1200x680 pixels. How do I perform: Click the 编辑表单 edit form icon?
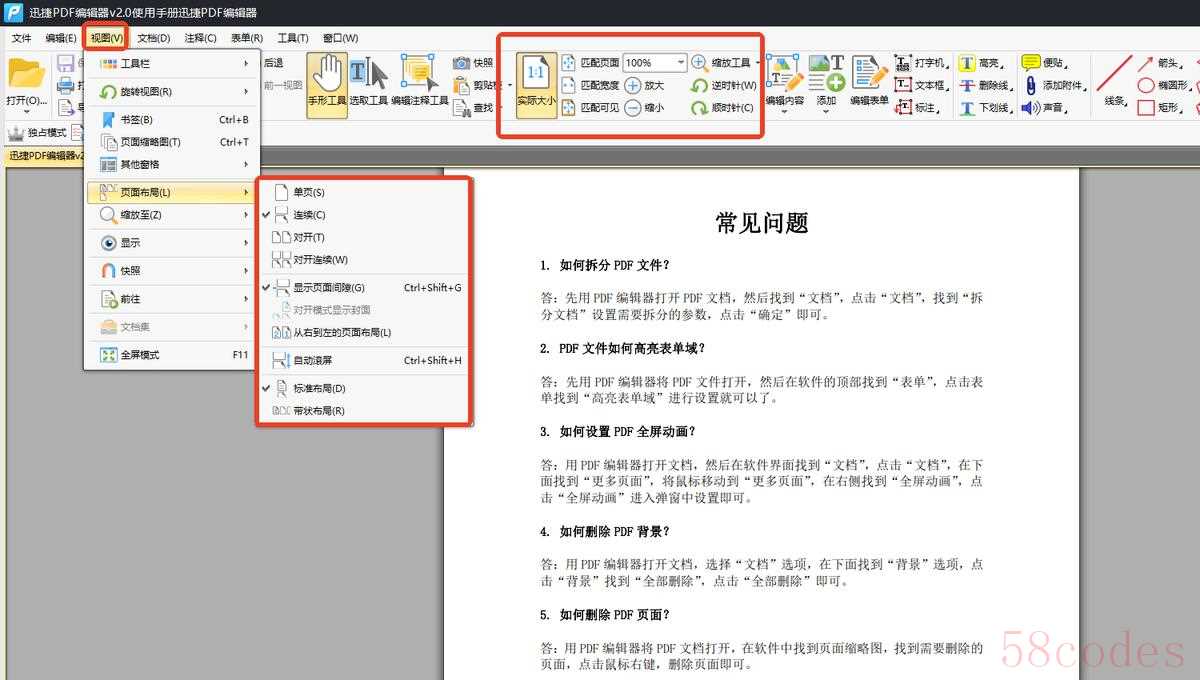tap(869, 74)
